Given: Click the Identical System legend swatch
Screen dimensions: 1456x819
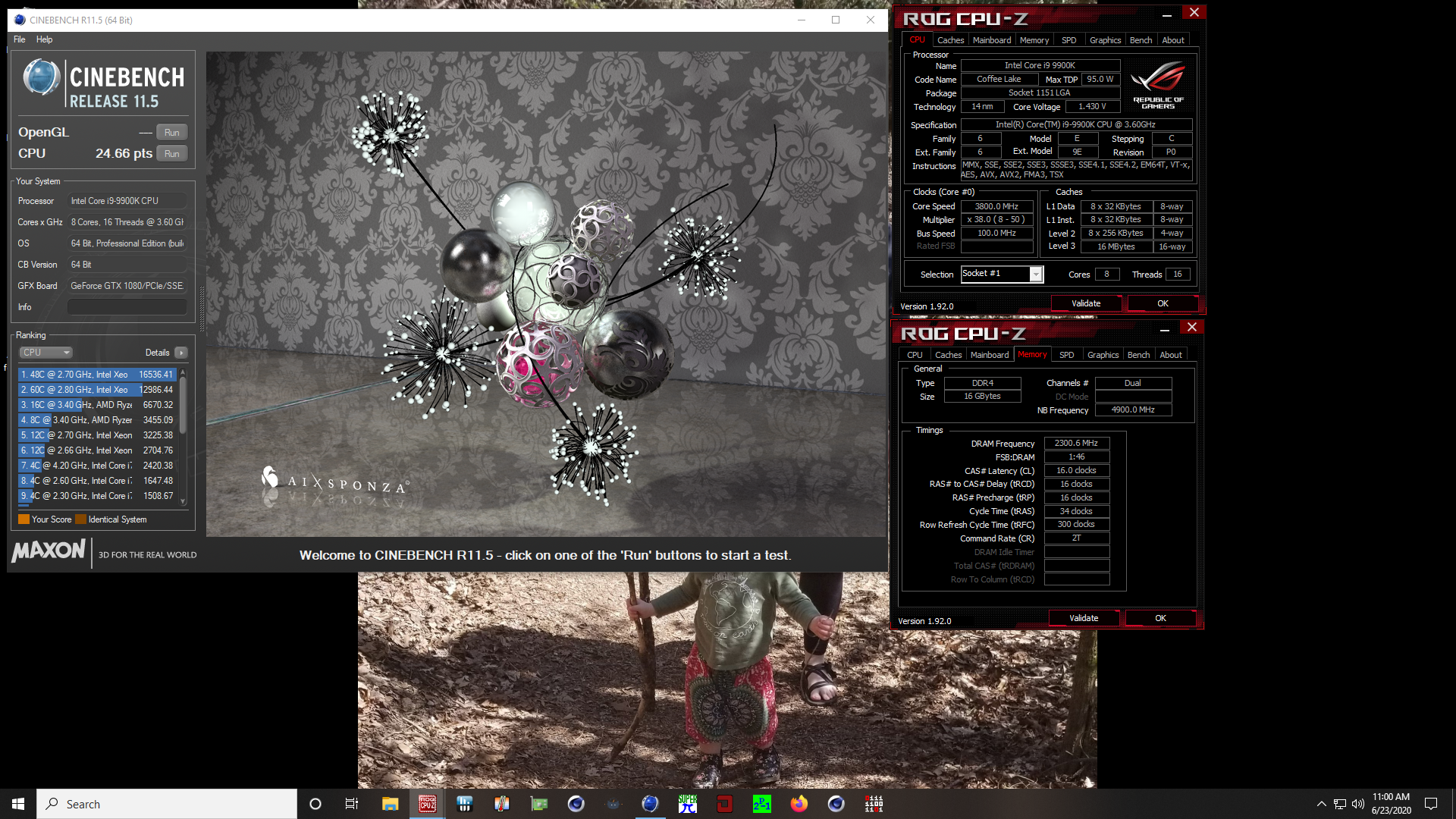Looking at the screenshot, I should pos(80,519).
